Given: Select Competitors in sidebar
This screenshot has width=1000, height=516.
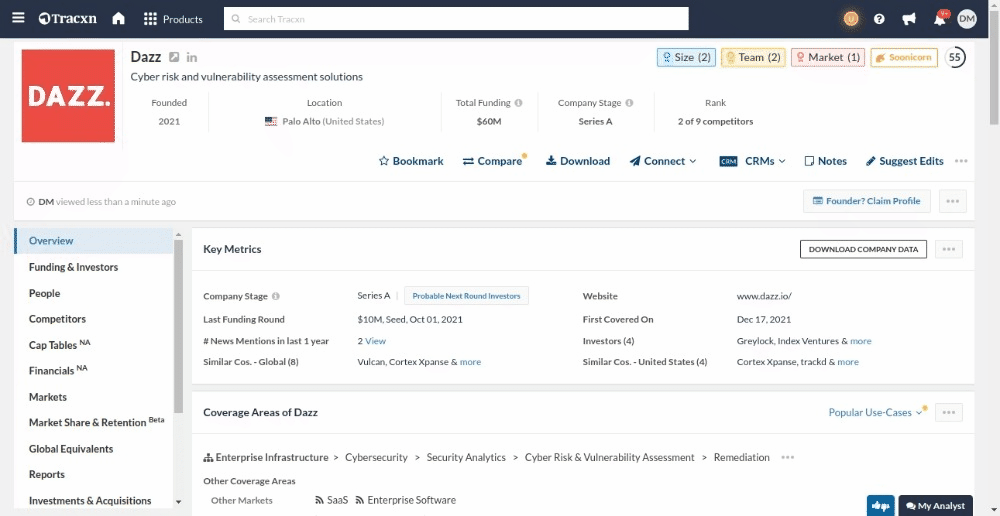Looking at the screenshot, I should coord(57,319).
